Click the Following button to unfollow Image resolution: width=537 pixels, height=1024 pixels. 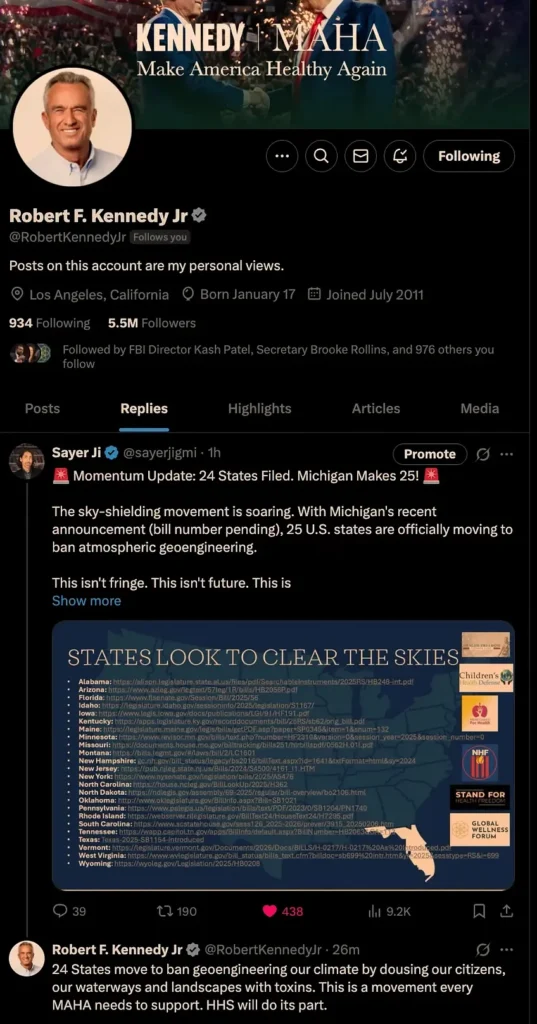point(468,156)
